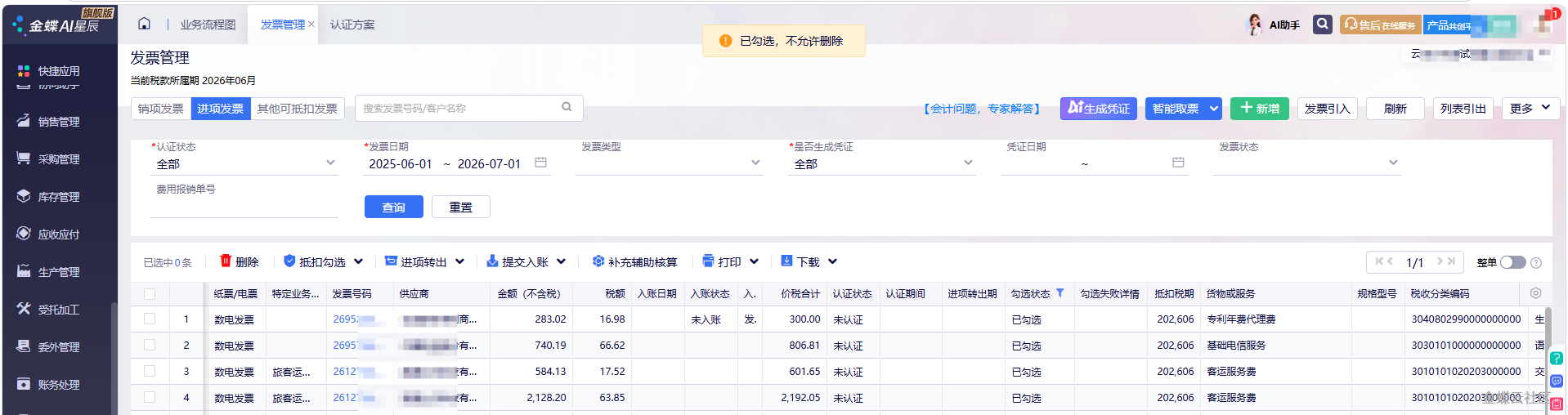Click the 重置 button
1568x415 pixels.
tap(461, 207)
